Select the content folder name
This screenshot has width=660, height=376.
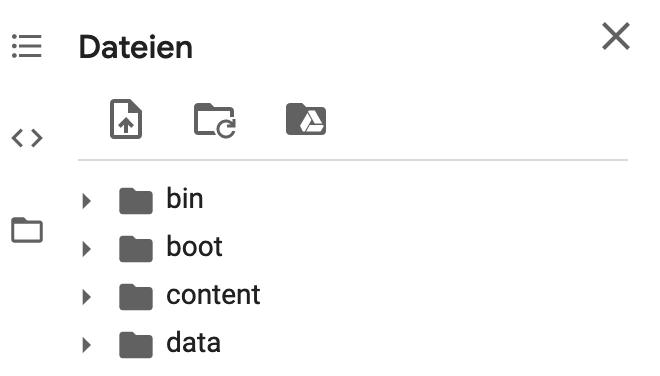click(213, 295)
